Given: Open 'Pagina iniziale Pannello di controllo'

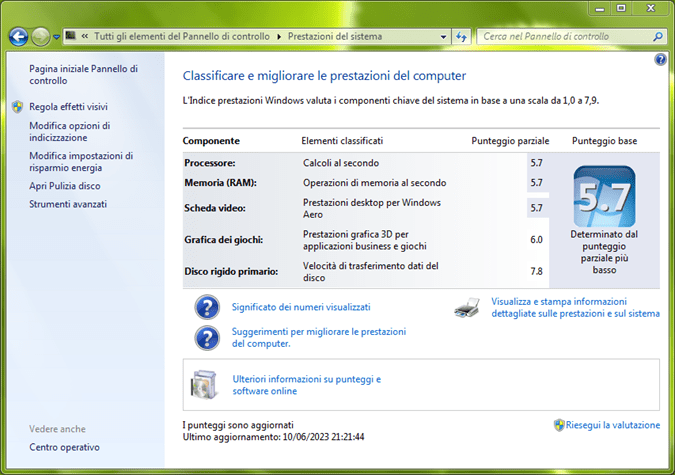Looking at the screenshot, I should 84,75.
